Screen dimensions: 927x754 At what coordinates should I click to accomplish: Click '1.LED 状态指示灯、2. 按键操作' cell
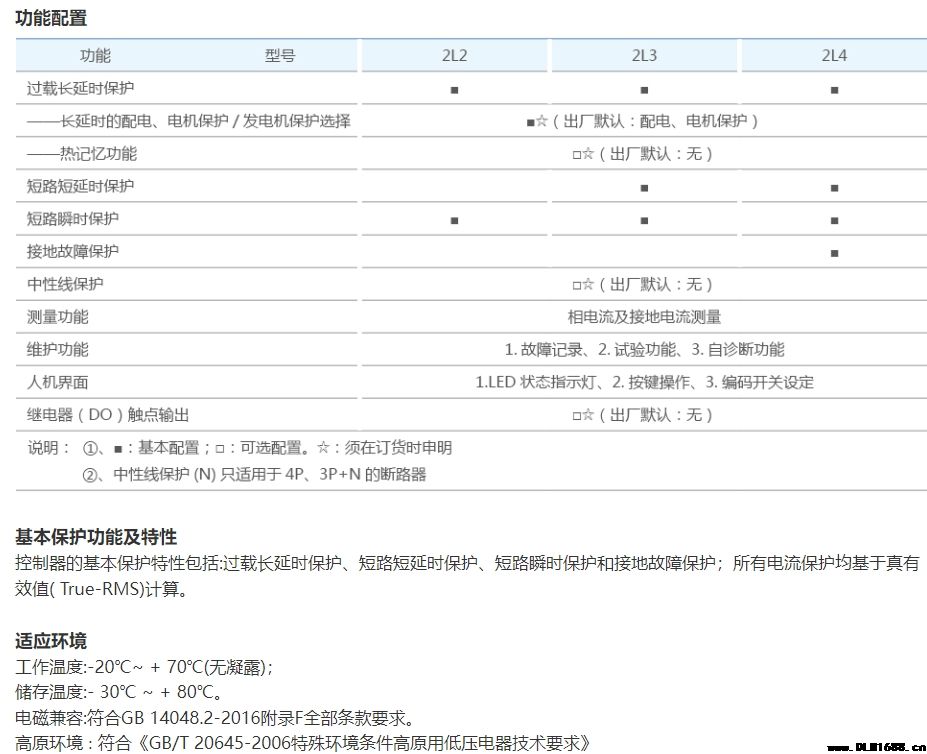[x=644, y=382]
